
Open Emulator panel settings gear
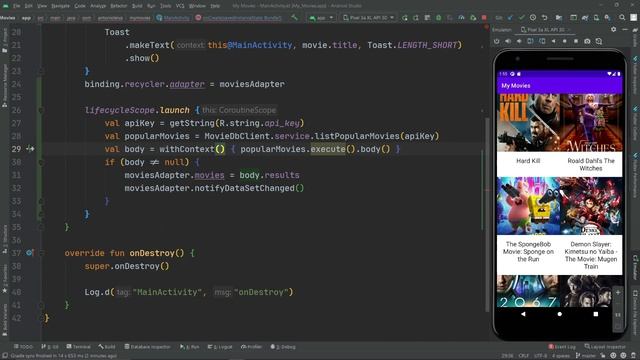(x=613, y=29)
